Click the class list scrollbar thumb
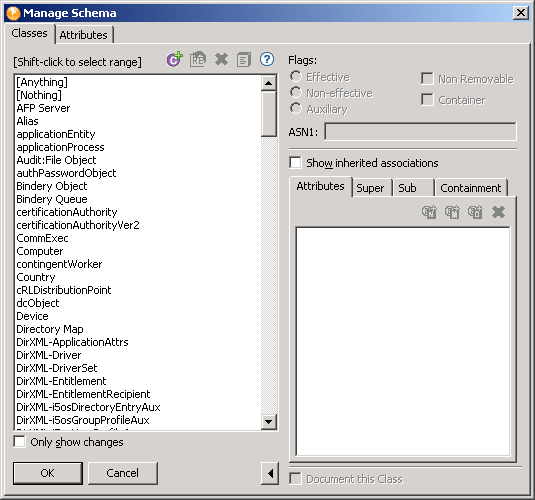The width and height of the screenshot is (535, 500). 269,113
